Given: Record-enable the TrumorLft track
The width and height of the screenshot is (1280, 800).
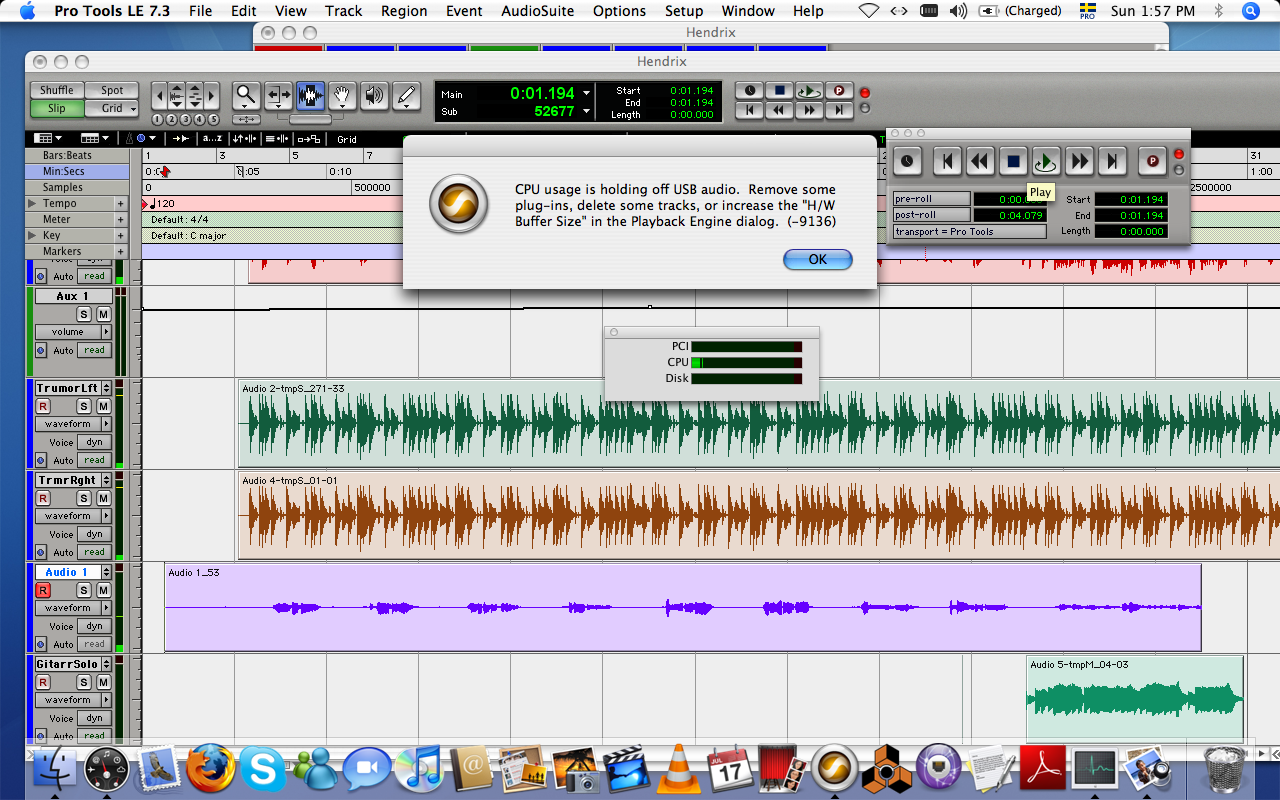Looking at the screenshot, I should [x=43, y=406].
